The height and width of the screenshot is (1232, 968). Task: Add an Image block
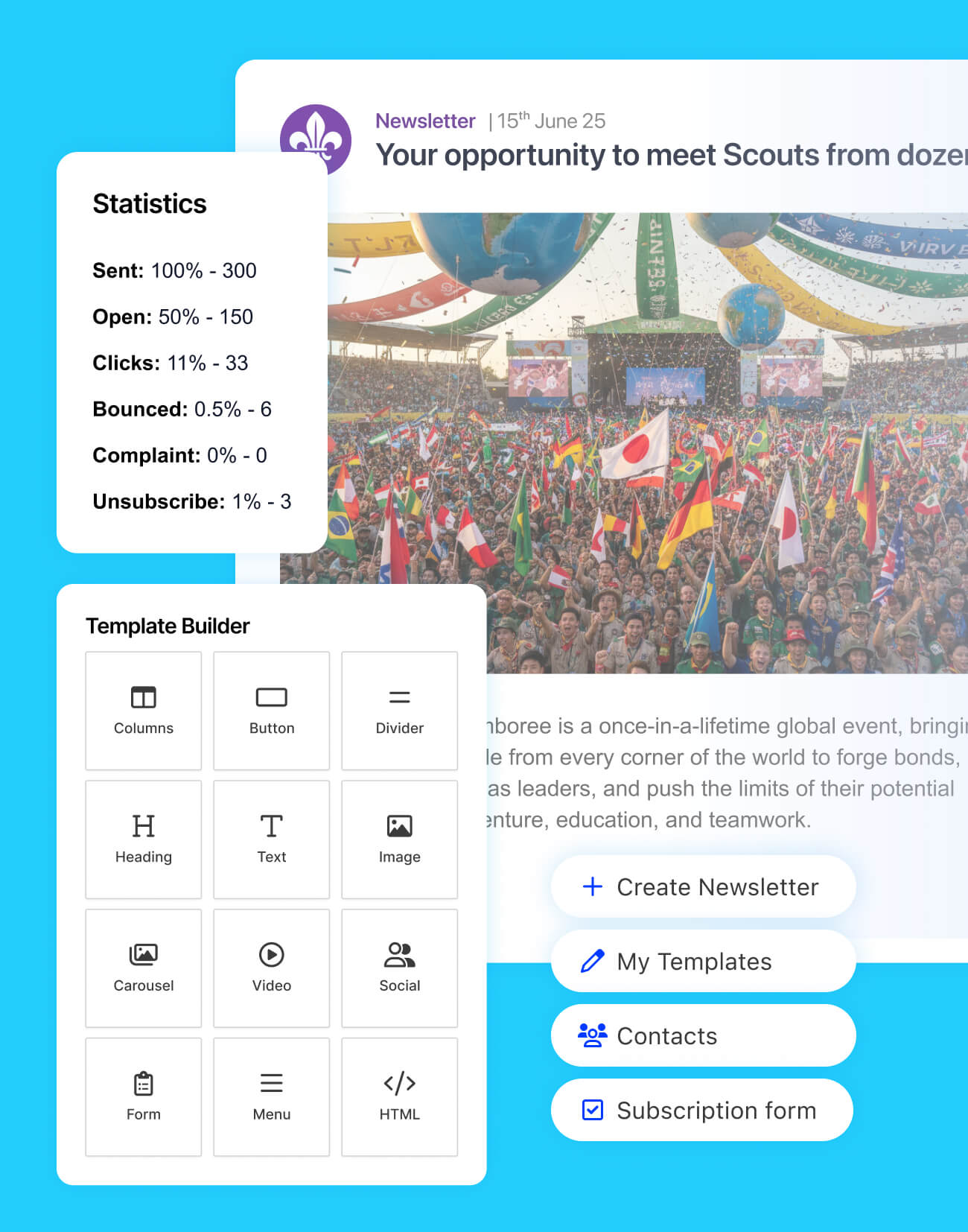pyautogui.click(x=400, y=839)
